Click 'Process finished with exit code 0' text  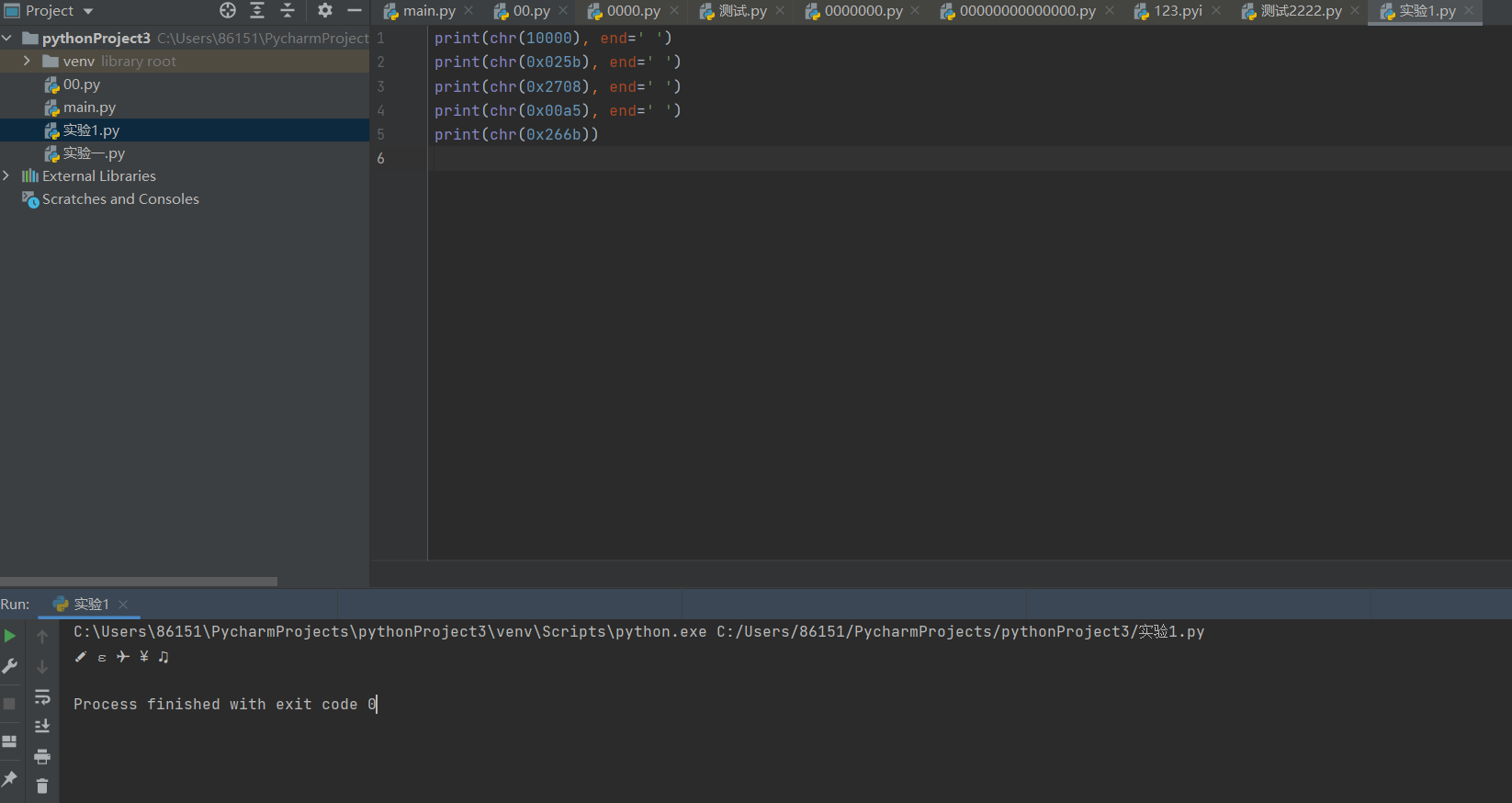point(225,704)
